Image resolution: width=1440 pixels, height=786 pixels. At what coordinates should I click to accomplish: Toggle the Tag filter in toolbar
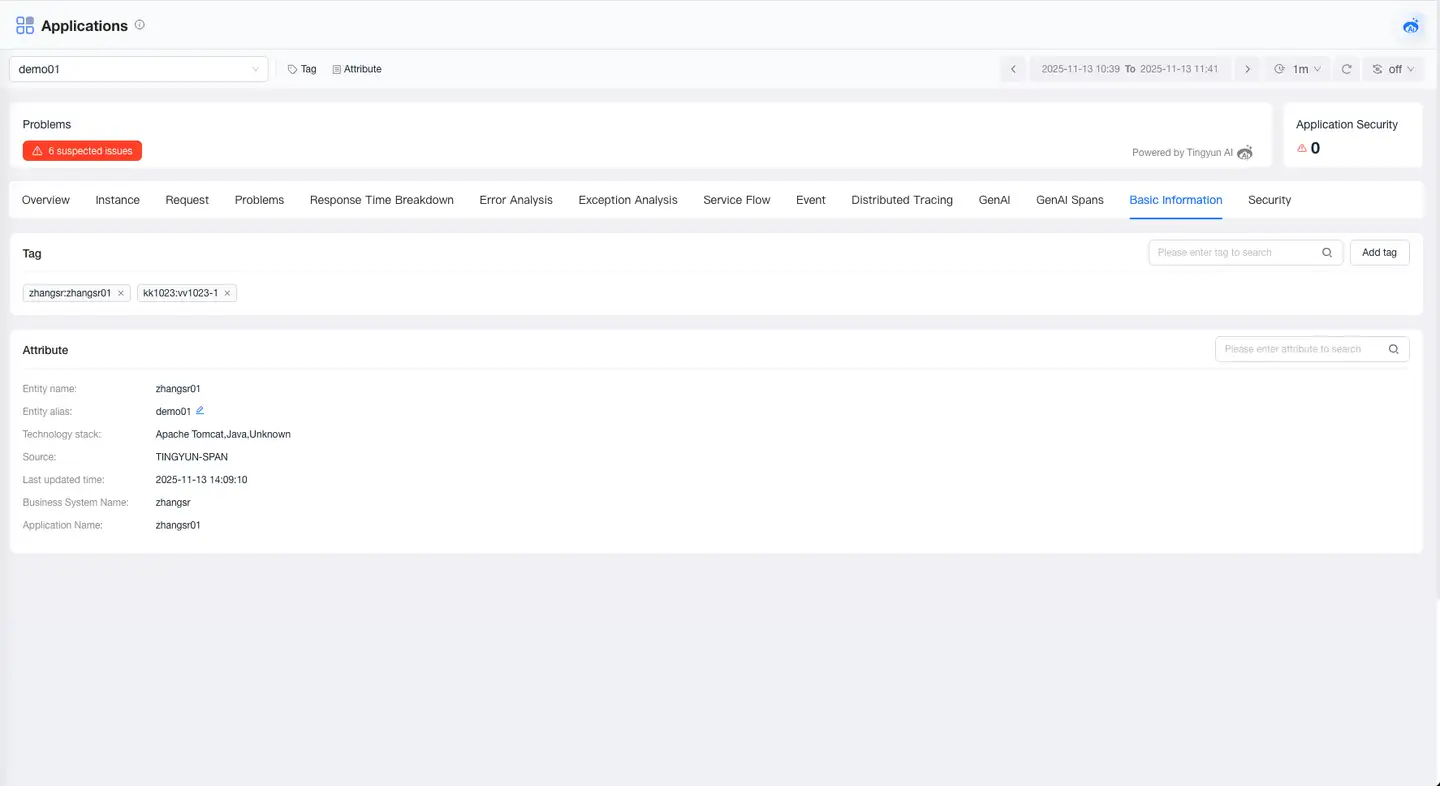[x=302, y=69]
